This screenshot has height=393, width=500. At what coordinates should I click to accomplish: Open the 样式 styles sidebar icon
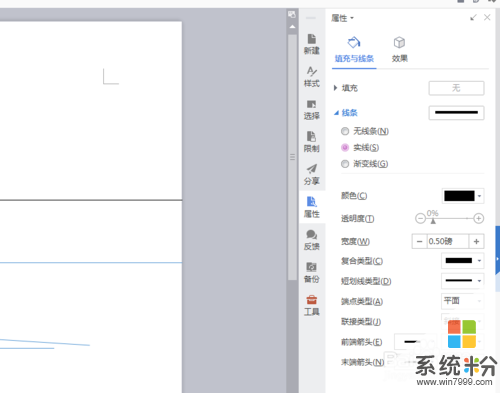pyautogui.click(x=312, y=77)
